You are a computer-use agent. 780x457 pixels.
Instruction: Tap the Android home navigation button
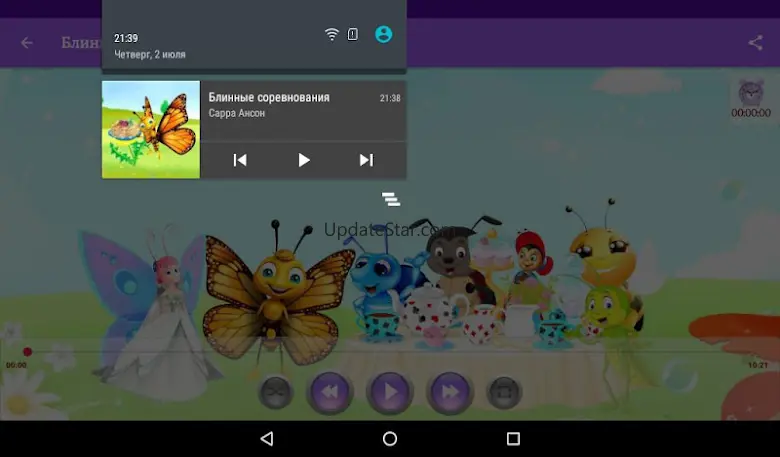[x=390, y=439]
